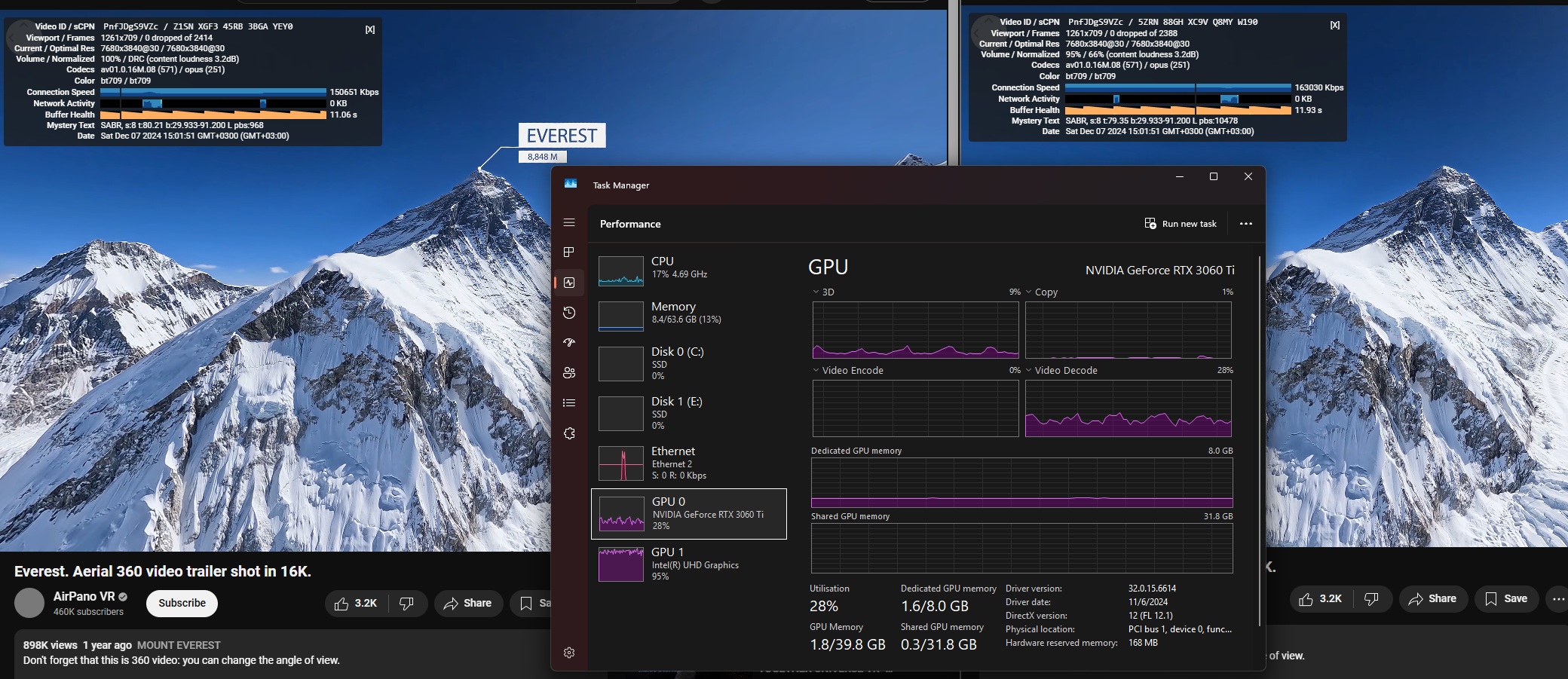
Task: Share the video from the right YouTube window
Action: click(1433, 599)
